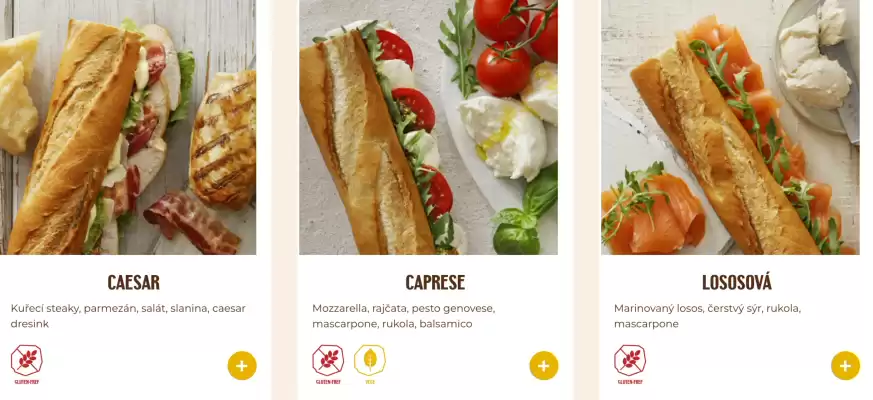Click the gluten-free icon under Lososová
The width and height of the screenshot is (873, 400).
(630, 365)
